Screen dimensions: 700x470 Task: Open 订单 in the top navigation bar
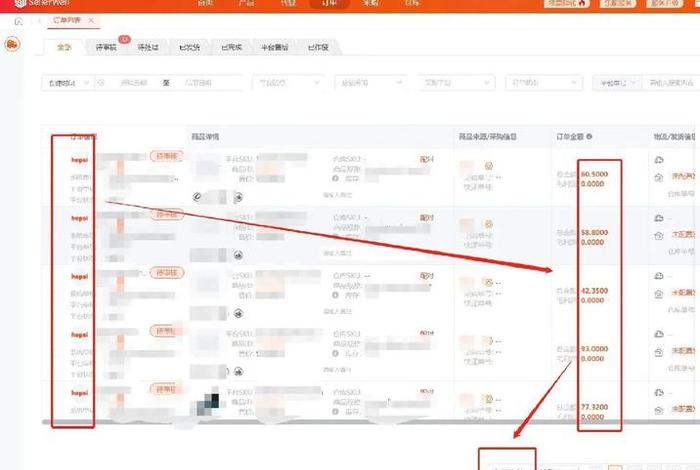(329, 4)
